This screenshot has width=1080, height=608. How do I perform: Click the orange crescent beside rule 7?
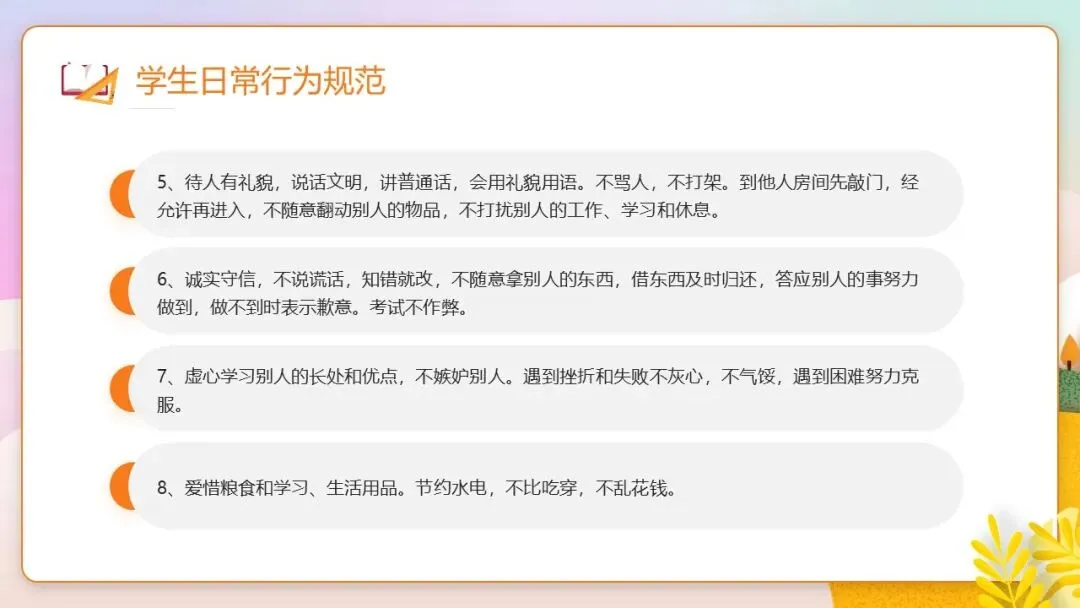tap(121, 388)
